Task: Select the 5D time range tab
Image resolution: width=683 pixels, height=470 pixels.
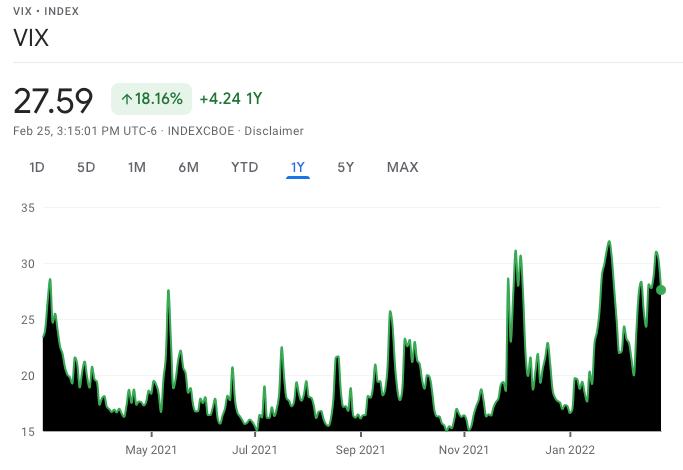Action: [x=86, y=167]
